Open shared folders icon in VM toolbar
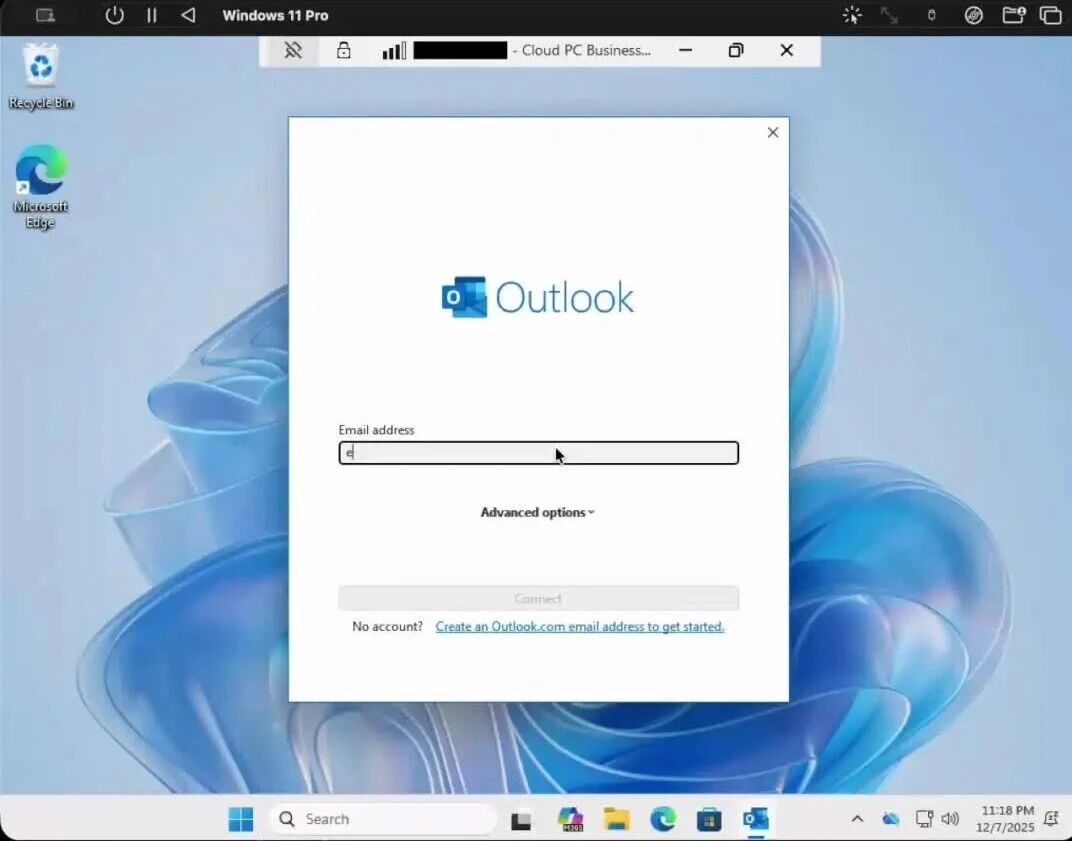Image resolution: width=1072 pixels, height=841 pixels. (x=1013, y=15)
